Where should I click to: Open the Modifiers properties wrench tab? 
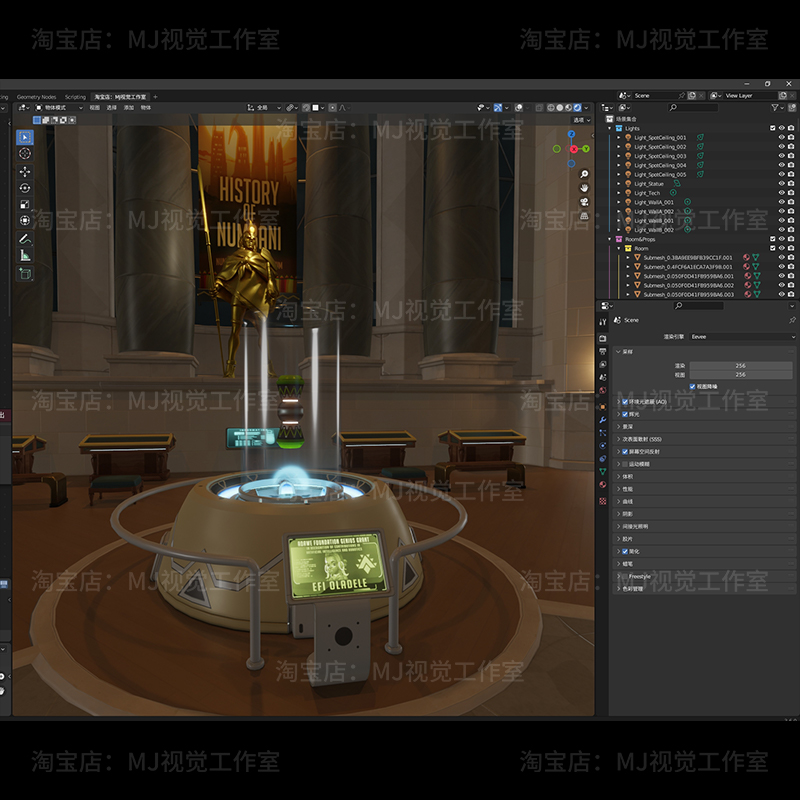pyautogui.click(x=603, y=420)
